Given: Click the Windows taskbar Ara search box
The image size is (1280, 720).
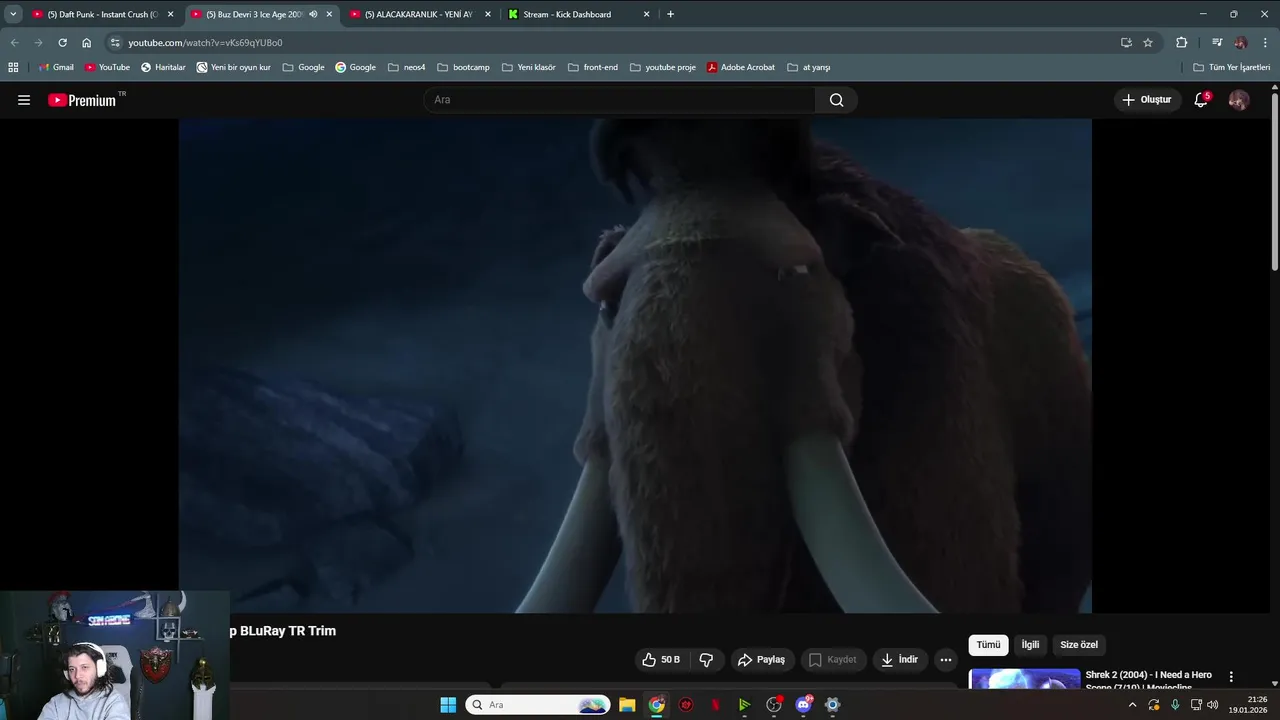Looking at the screenshot, I should coord(538,705).
